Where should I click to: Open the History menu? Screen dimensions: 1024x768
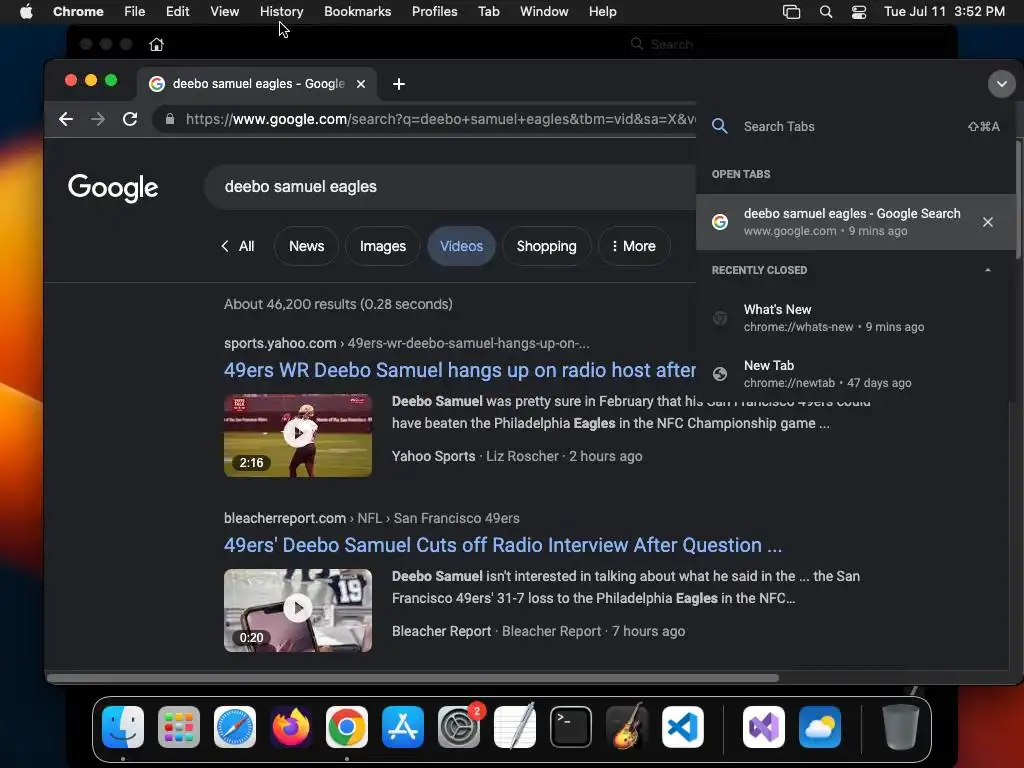coord(281,12)
